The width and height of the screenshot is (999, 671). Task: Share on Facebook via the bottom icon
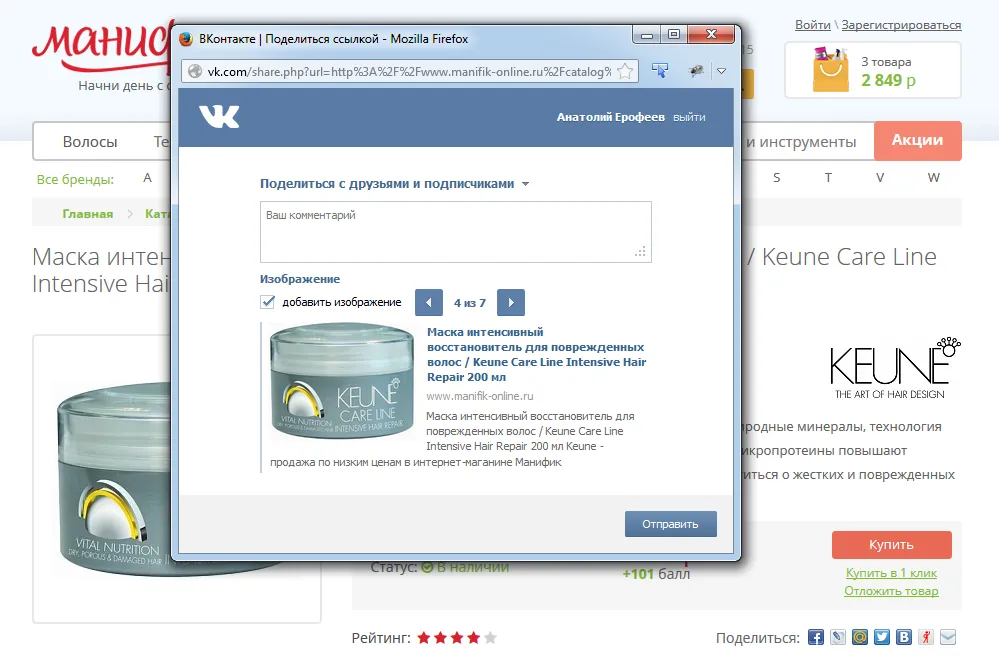click(815, 637)
